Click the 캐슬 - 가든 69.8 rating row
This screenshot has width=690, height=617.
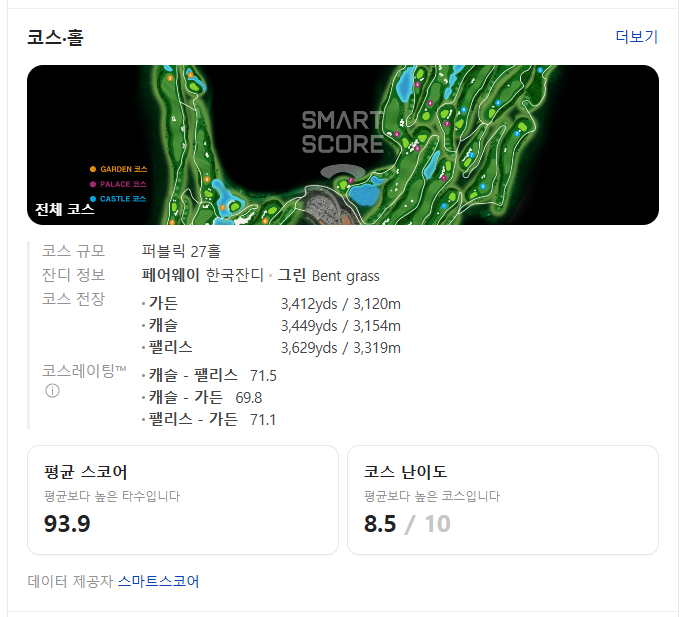pyautogui.click(x=202, y=397)
